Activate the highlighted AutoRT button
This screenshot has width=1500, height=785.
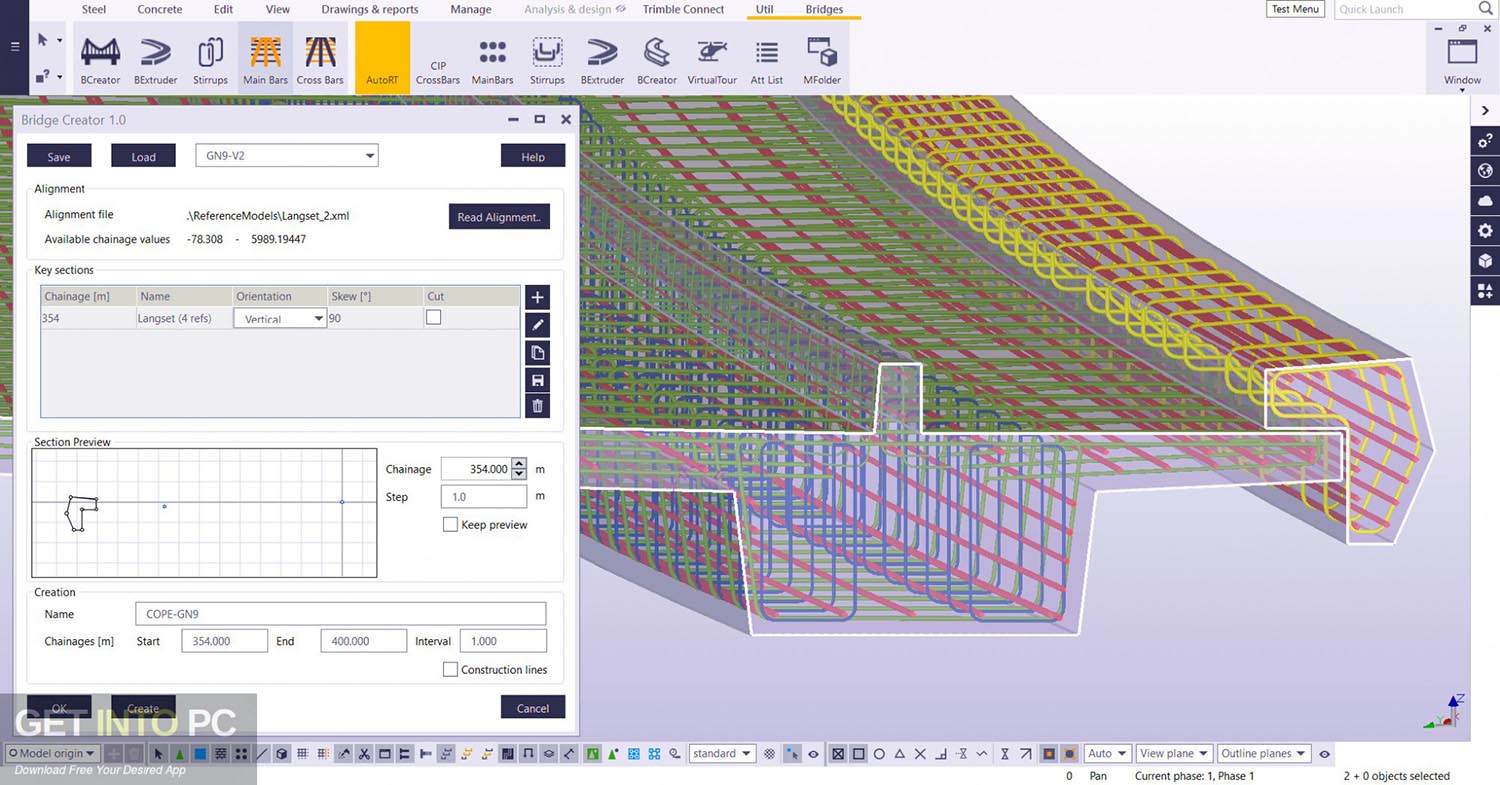point(382,58)
